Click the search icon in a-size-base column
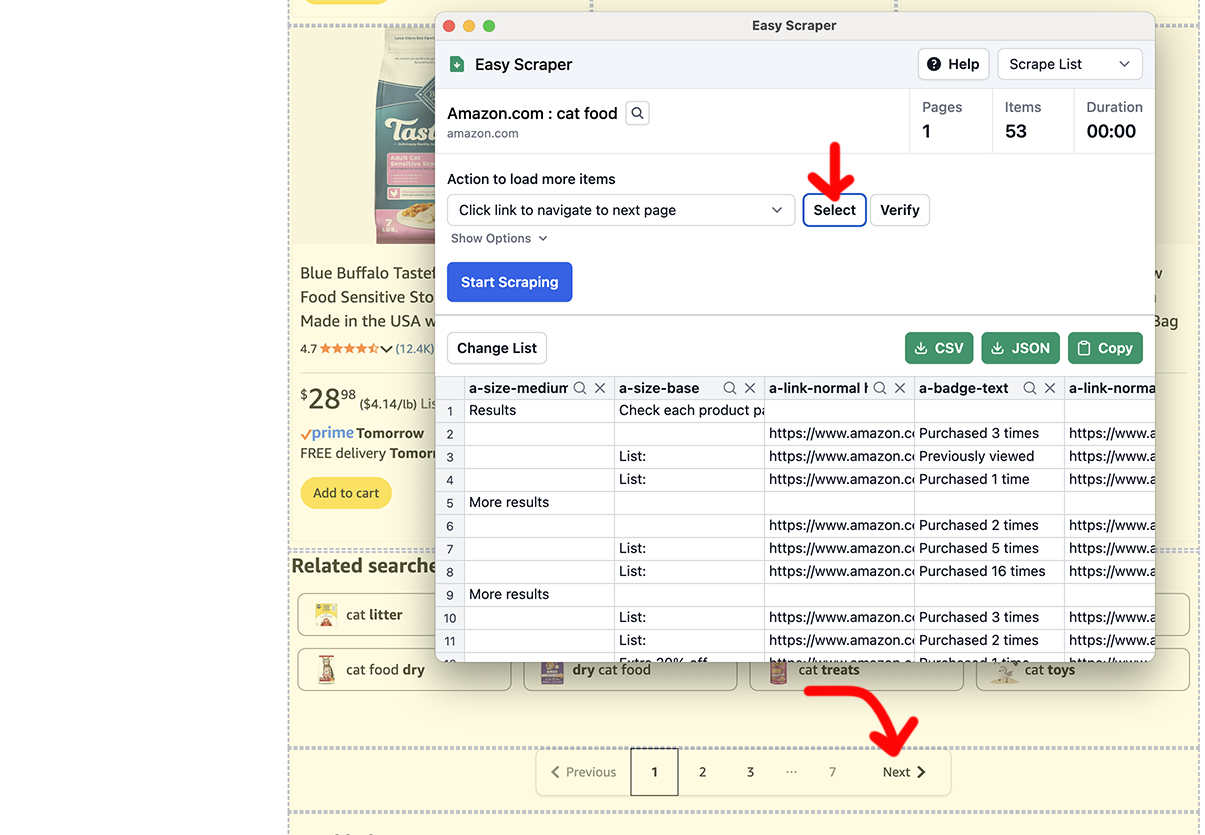Viewport: 1205px width, 835px height. tap(730, 388)
